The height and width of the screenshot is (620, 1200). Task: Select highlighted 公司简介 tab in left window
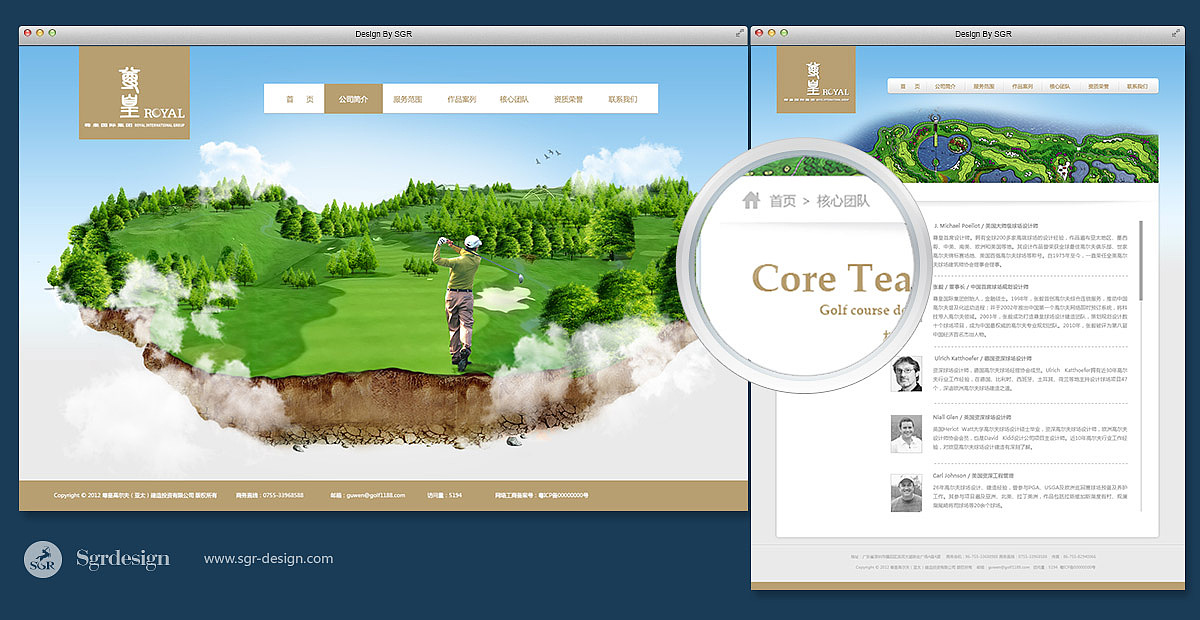[x=353, y=99]
